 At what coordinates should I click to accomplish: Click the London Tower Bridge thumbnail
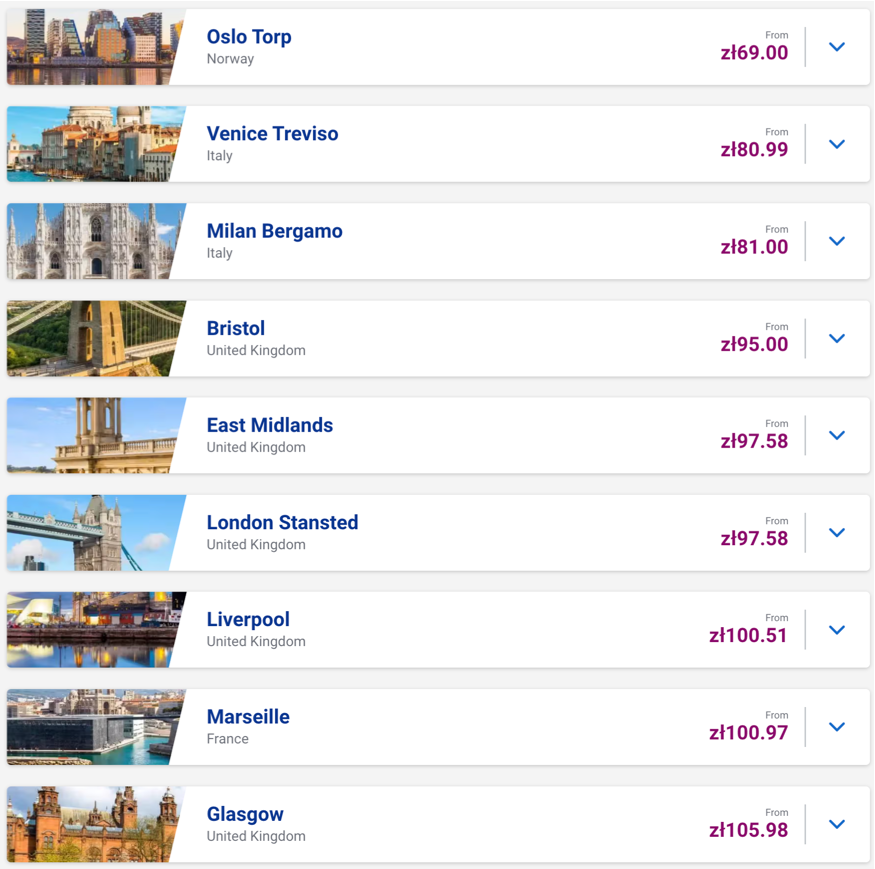click(92, 532)
